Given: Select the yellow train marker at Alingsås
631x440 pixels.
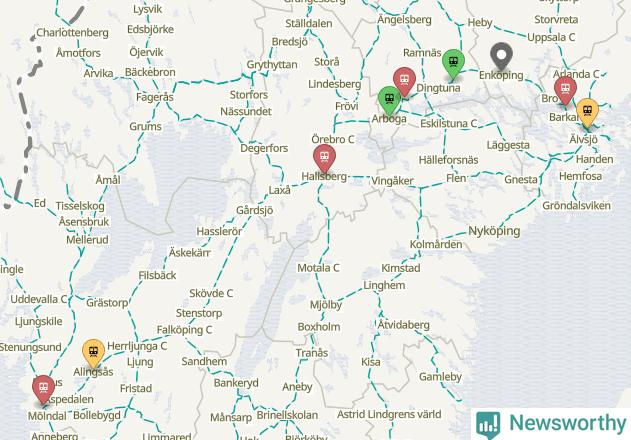Looking at the screenshot, I should 93,353.
